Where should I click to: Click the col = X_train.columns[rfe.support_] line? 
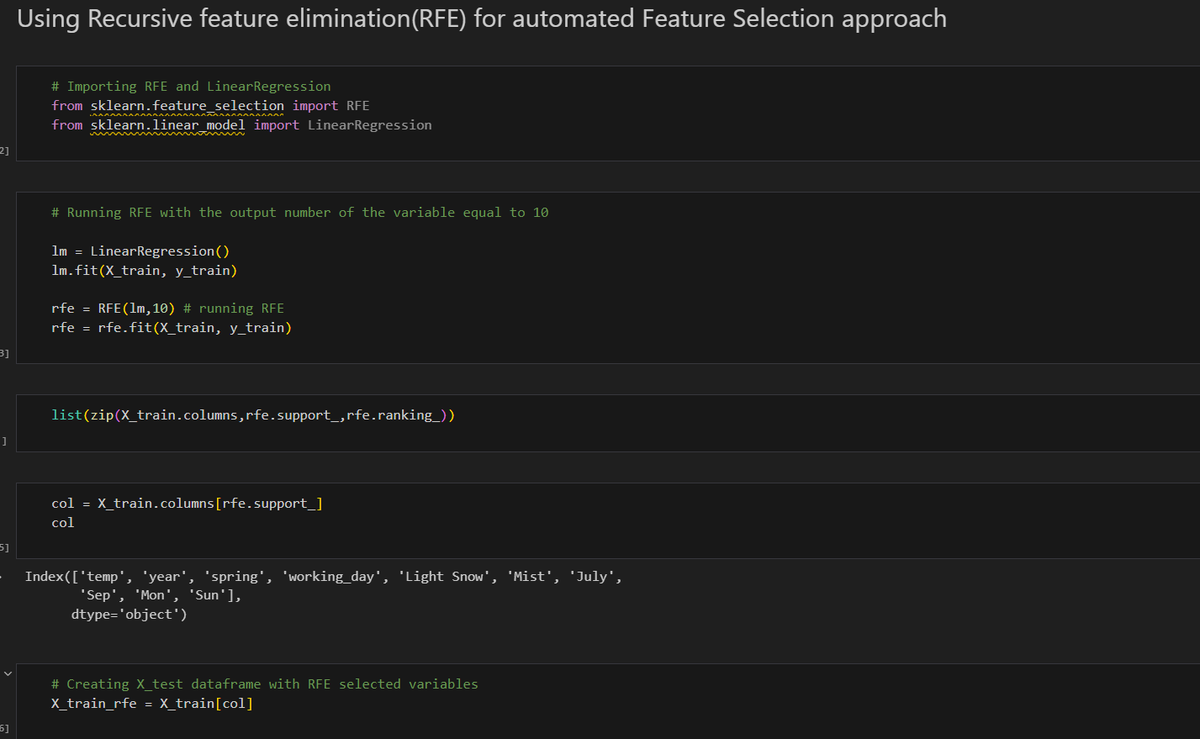click(187, 503)
